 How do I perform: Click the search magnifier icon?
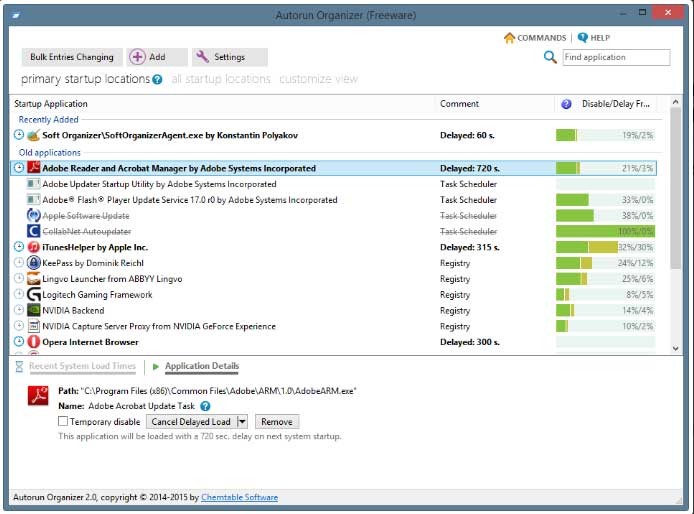click(x=550, y=58)
